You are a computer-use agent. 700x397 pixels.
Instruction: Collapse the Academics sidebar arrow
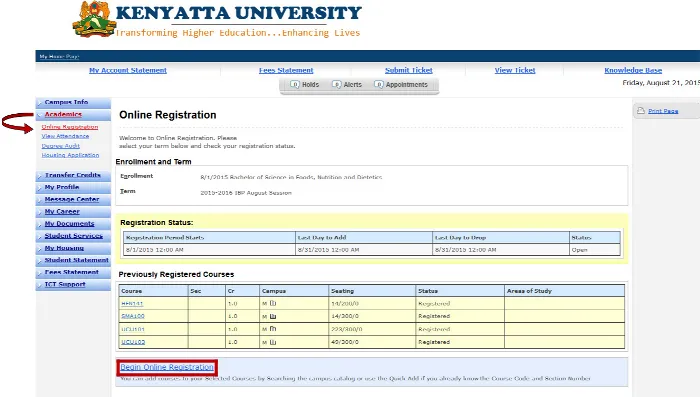point(40,115)
